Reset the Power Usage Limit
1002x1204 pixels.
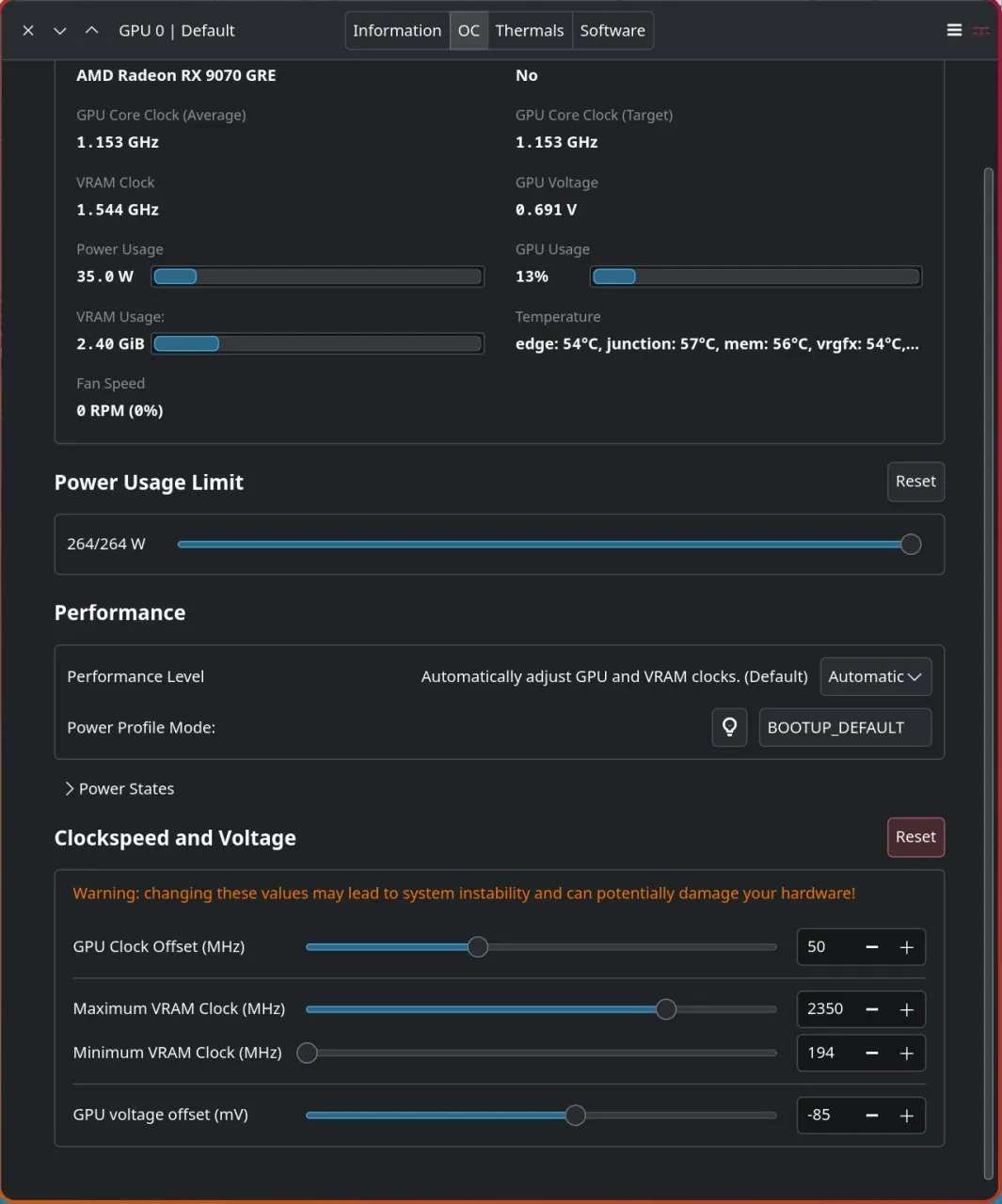point(915,482)
